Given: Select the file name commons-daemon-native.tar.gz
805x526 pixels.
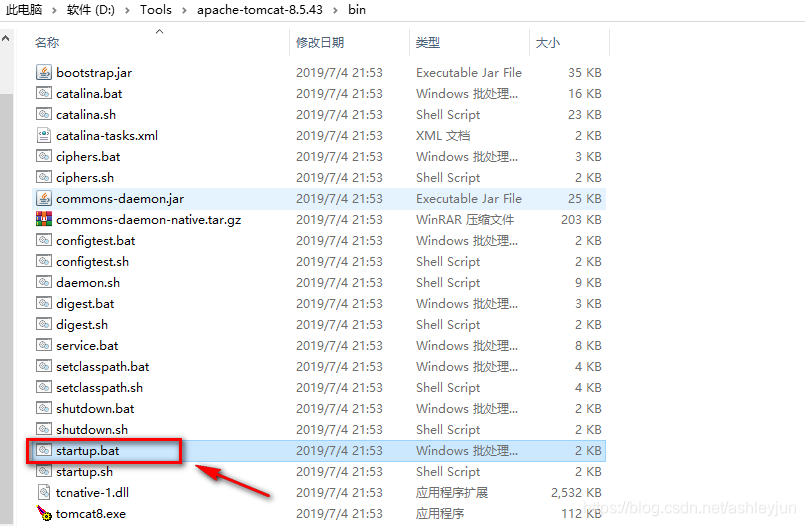Looking at the screenshot, I should pos(148,220).
